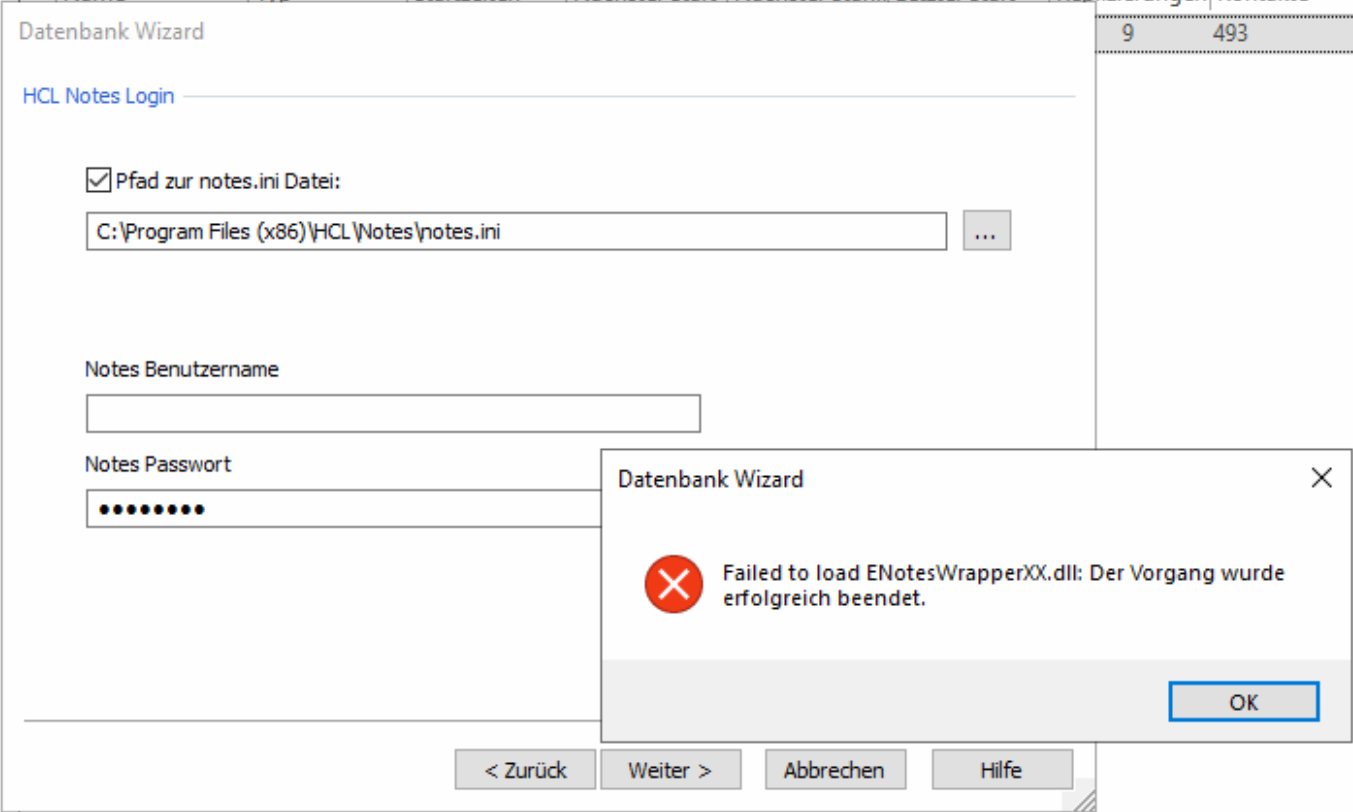This screenshot has height=812, width=1353.
Task: Click the red error icon in the dialog
Action: coord(673,586)
